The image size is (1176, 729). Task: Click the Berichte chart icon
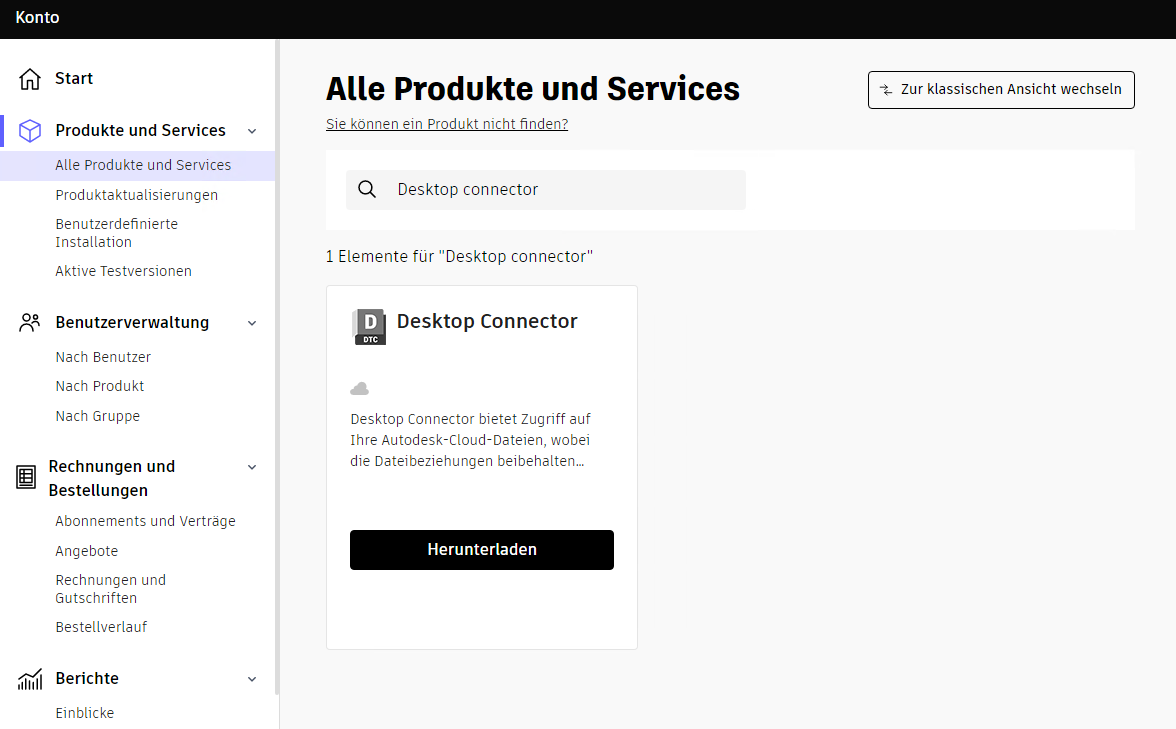30,679
